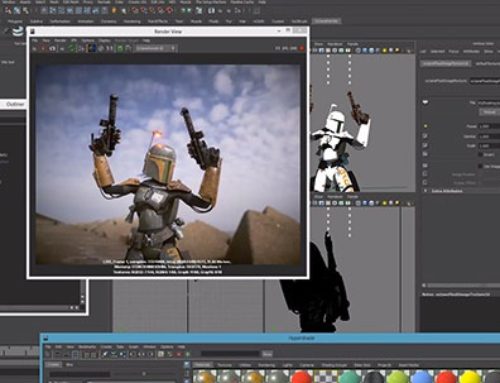The height and width of the screenshot is (383, 500).
Task: Open the Panels menu of the black-silhouette viewport
Action: click(353, 197)
